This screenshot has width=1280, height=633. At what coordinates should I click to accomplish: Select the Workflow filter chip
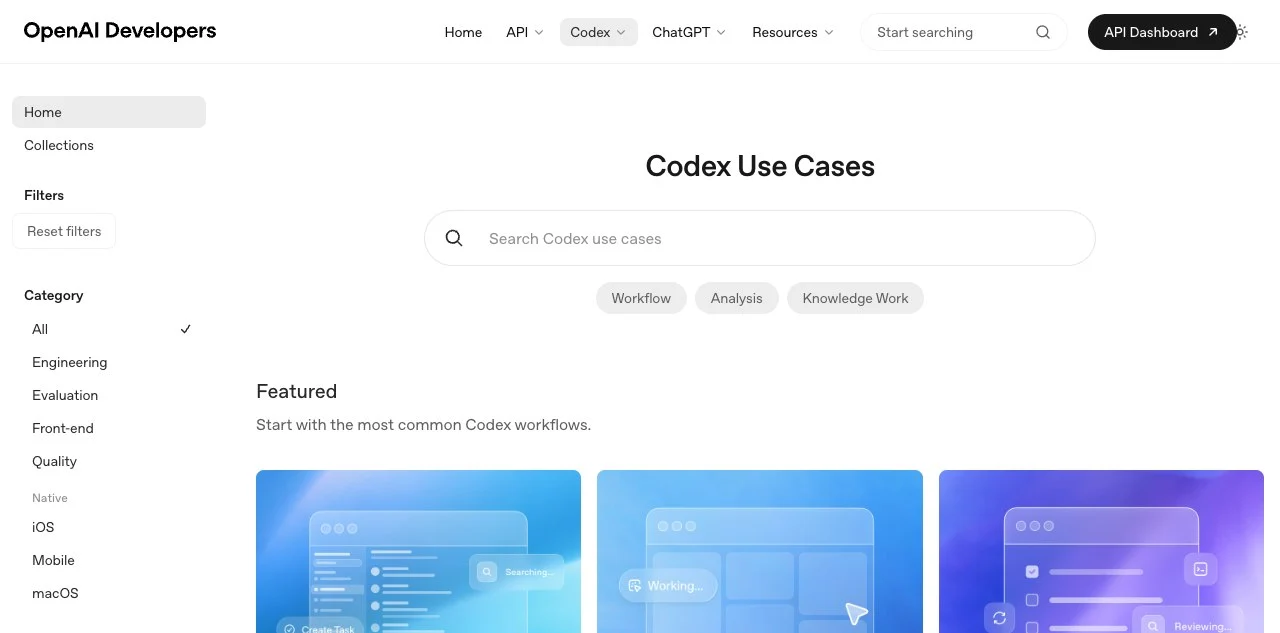pos(641,298)
